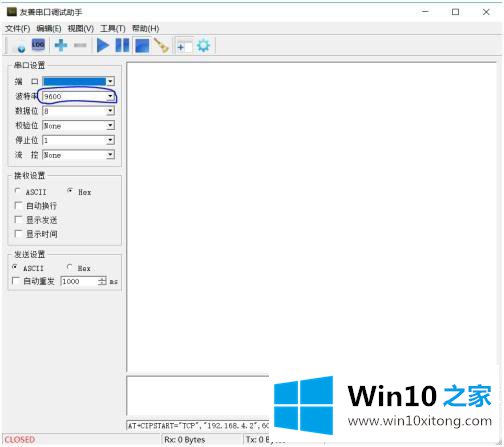504x447 pixels.
Task: Clear the window with the broom icon
Action: pos(161,46)
